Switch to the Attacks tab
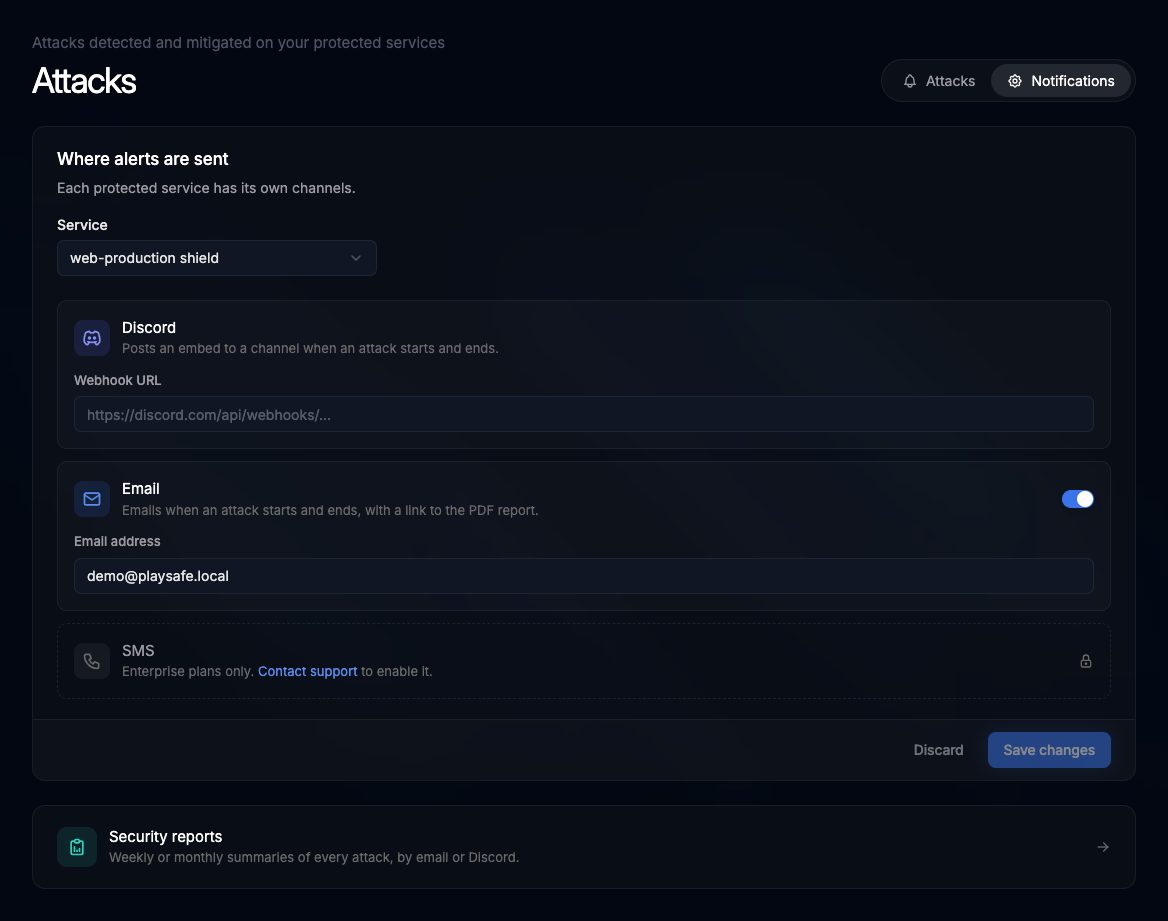1168x921 pixels. click(x=939, y=81)
